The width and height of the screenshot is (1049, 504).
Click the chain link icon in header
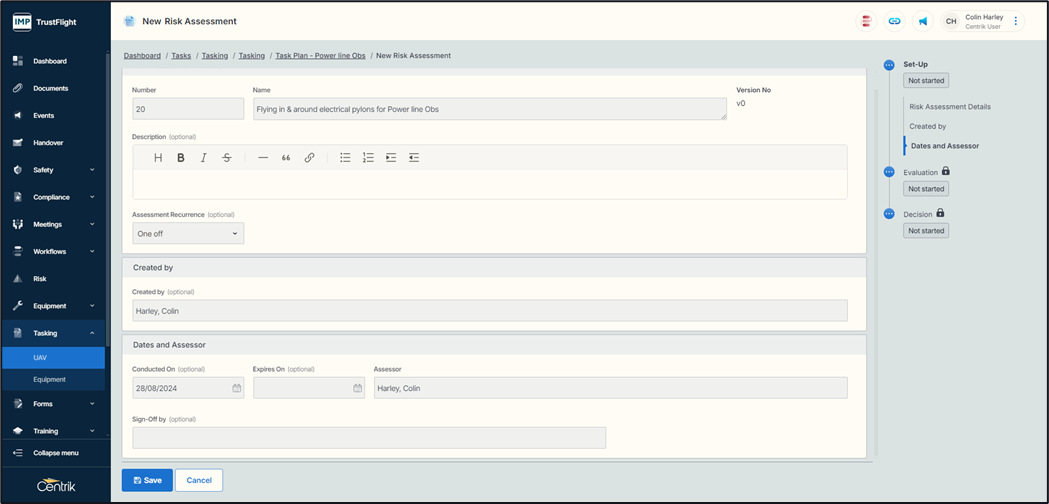click(x=894, y=21)
